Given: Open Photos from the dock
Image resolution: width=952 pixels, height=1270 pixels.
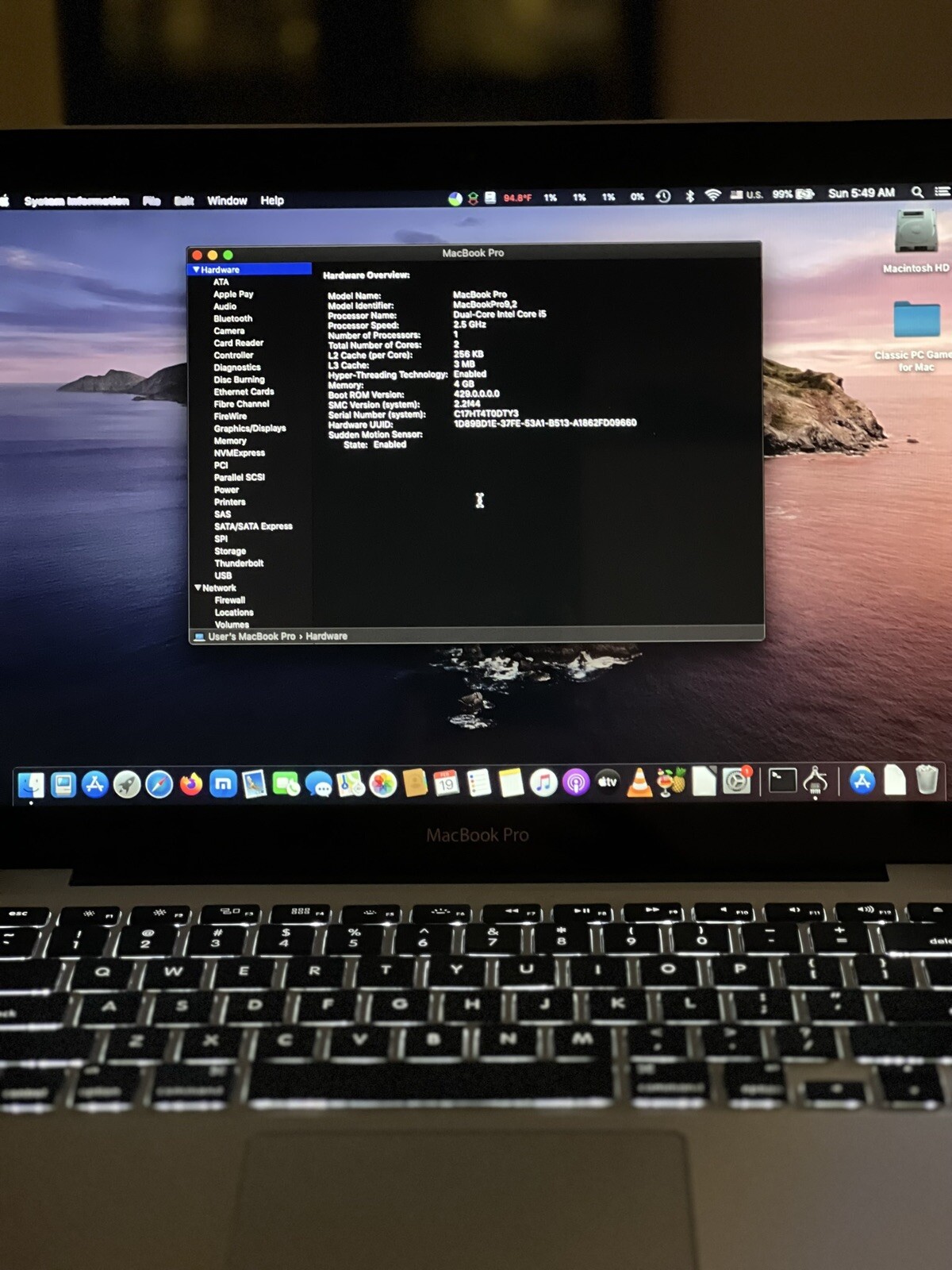Looking at the screenshot, I should [x=382, y=784].
